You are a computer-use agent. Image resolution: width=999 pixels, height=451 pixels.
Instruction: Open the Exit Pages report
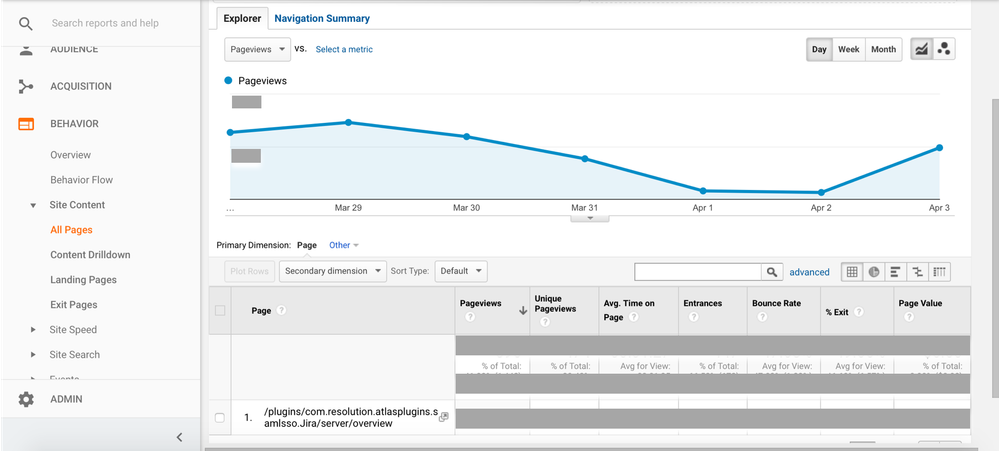(x=74, y=304)
